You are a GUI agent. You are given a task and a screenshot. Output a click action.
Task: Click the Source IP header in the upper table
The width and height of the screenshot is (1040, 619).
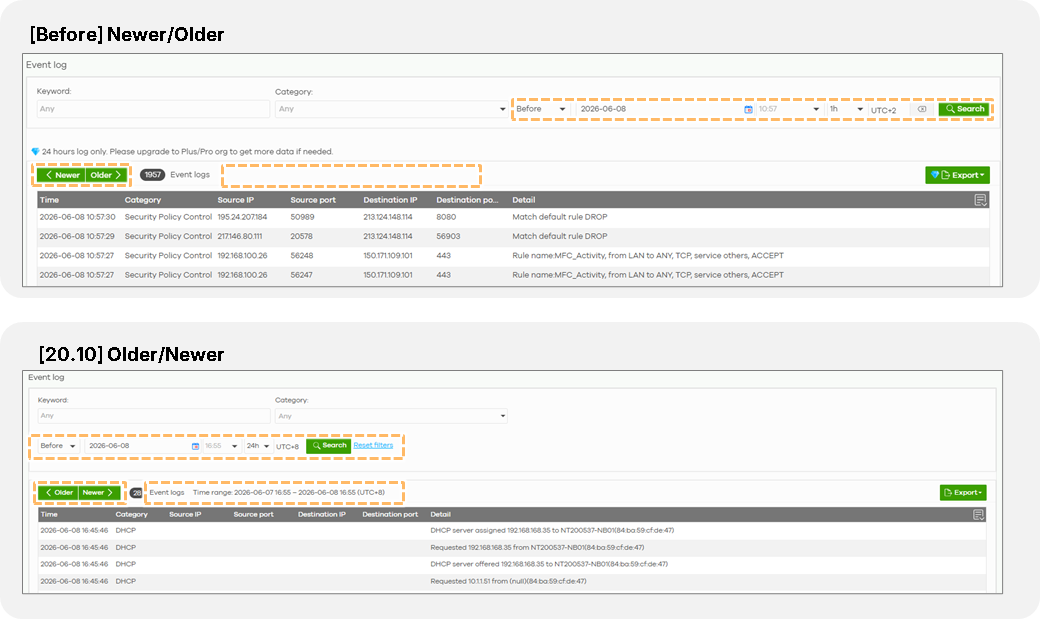235,200
